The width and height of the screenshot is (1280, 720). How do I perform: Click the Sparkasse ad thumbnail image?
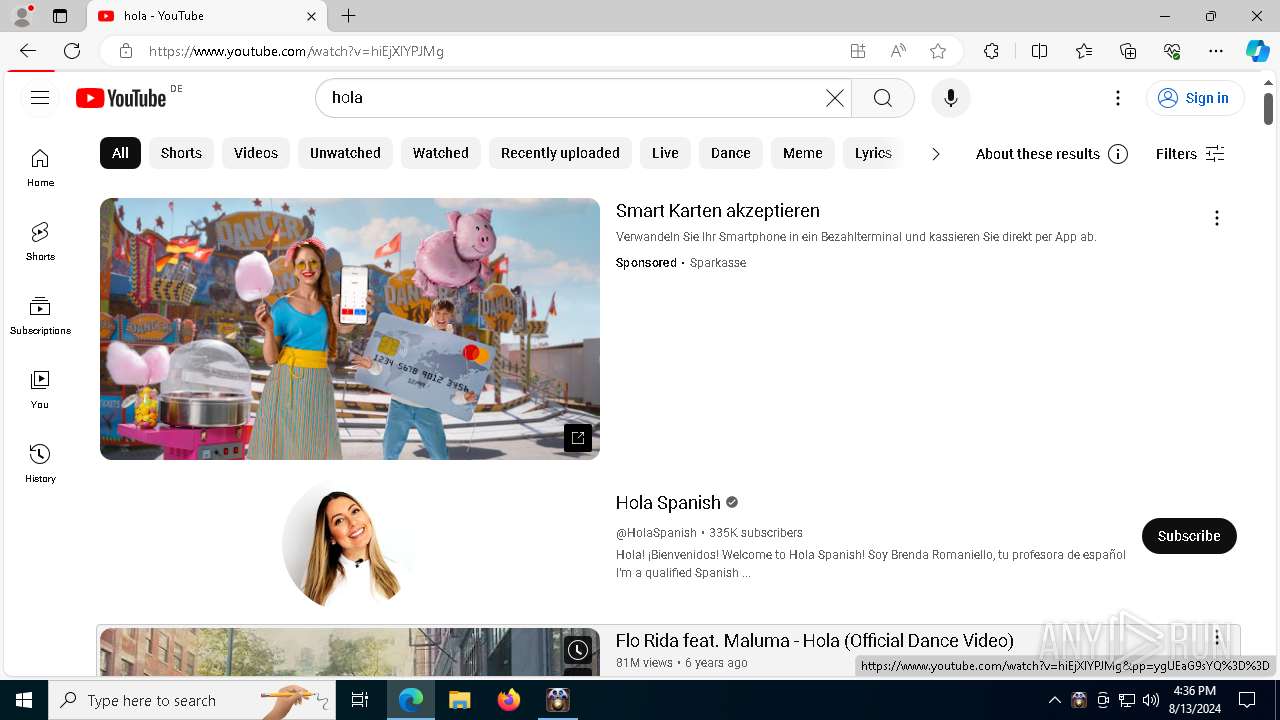[x=350, y=329]
